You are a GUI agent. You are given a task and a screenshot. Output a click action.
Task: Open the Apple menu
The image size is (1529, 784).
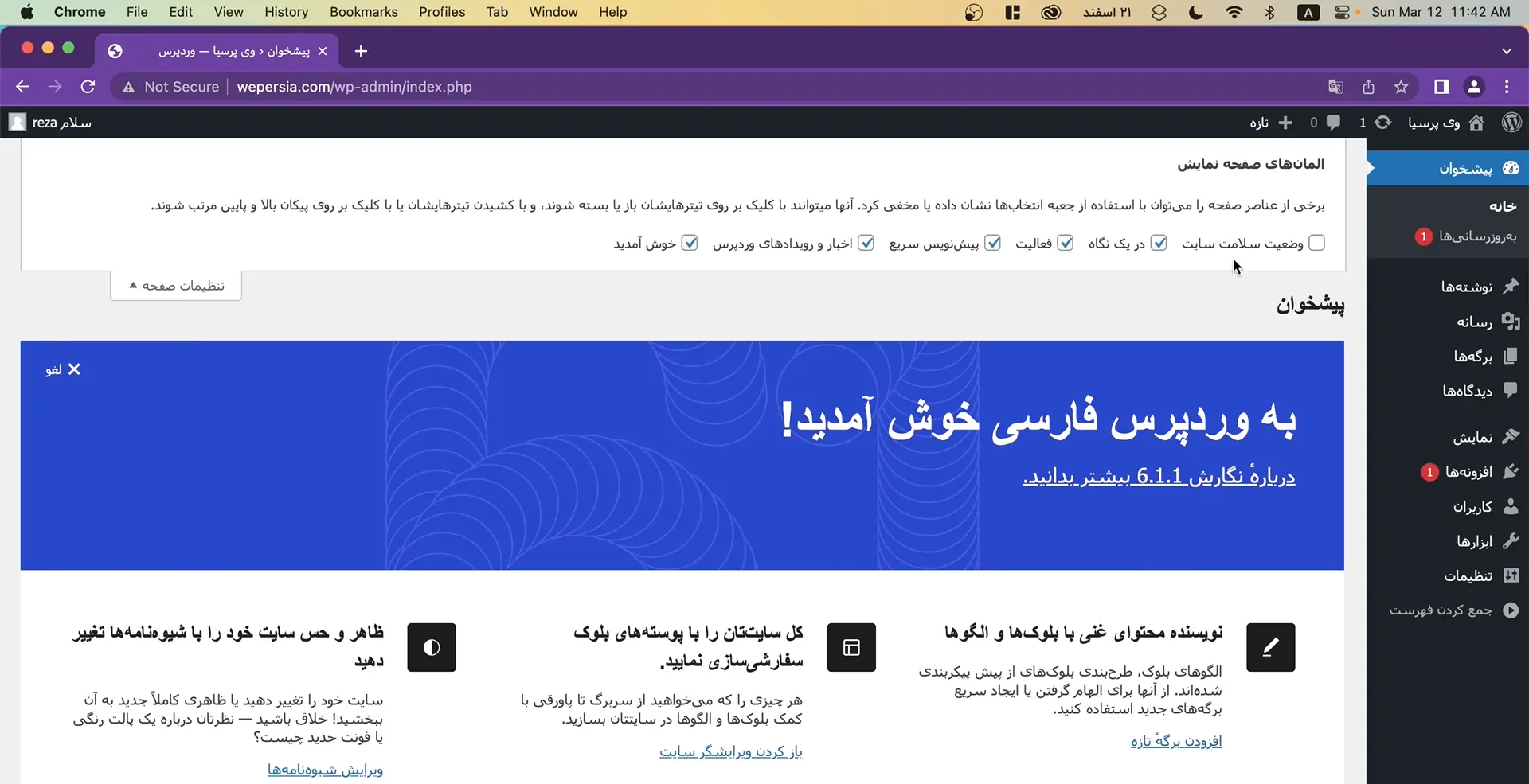27,12
